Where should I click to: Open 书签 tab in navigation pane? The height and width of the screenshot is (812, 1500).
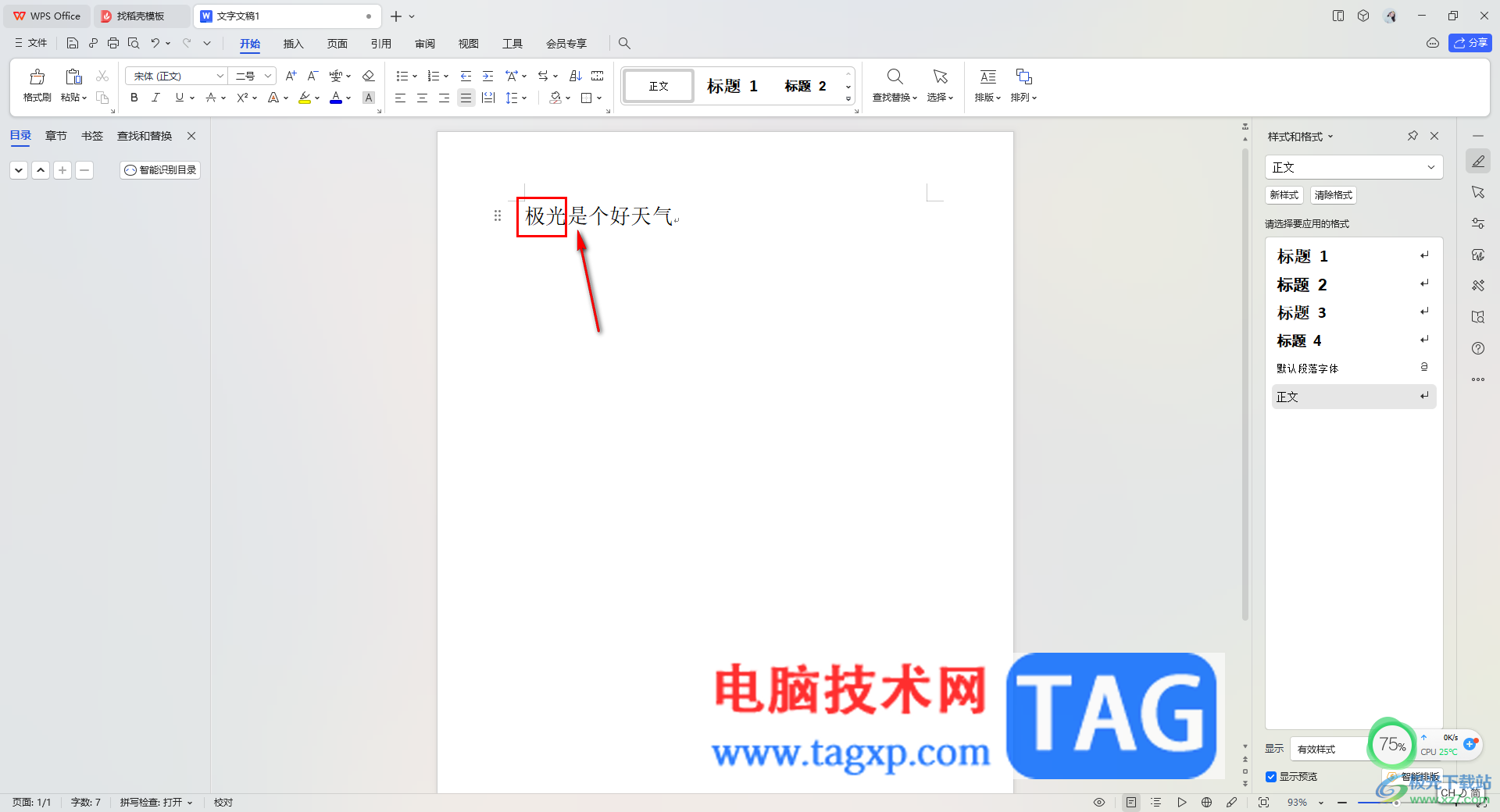click(x=92, y=136)
